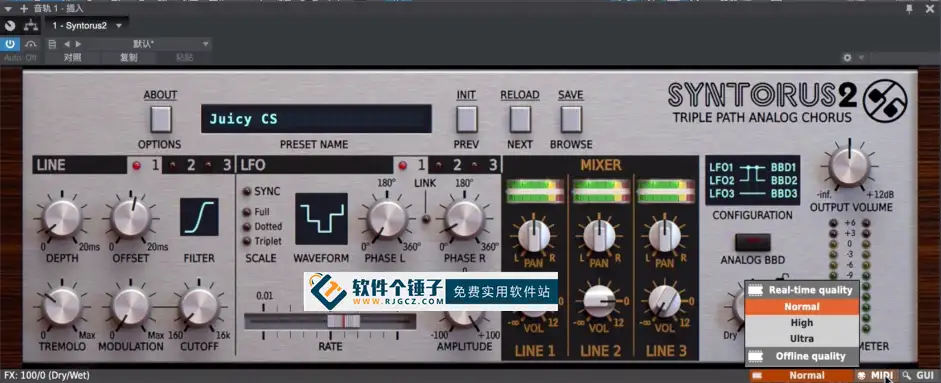Click the 对照 compare button
The height and width of the screenshot is (383, 941).
click(x=73, y=58)
